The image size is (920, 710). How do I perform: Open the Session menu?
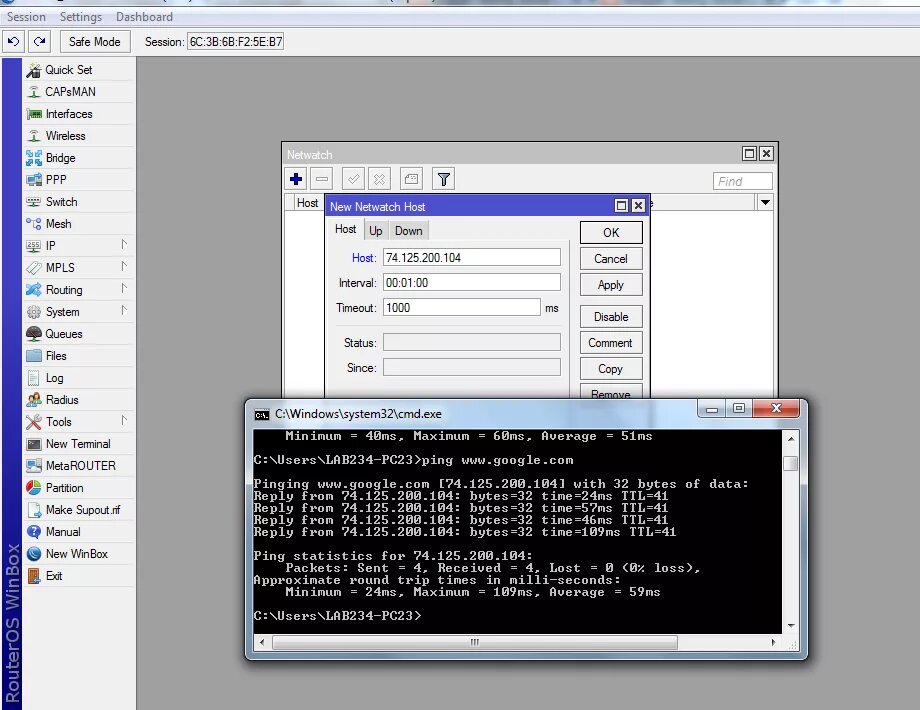(25, 16)
